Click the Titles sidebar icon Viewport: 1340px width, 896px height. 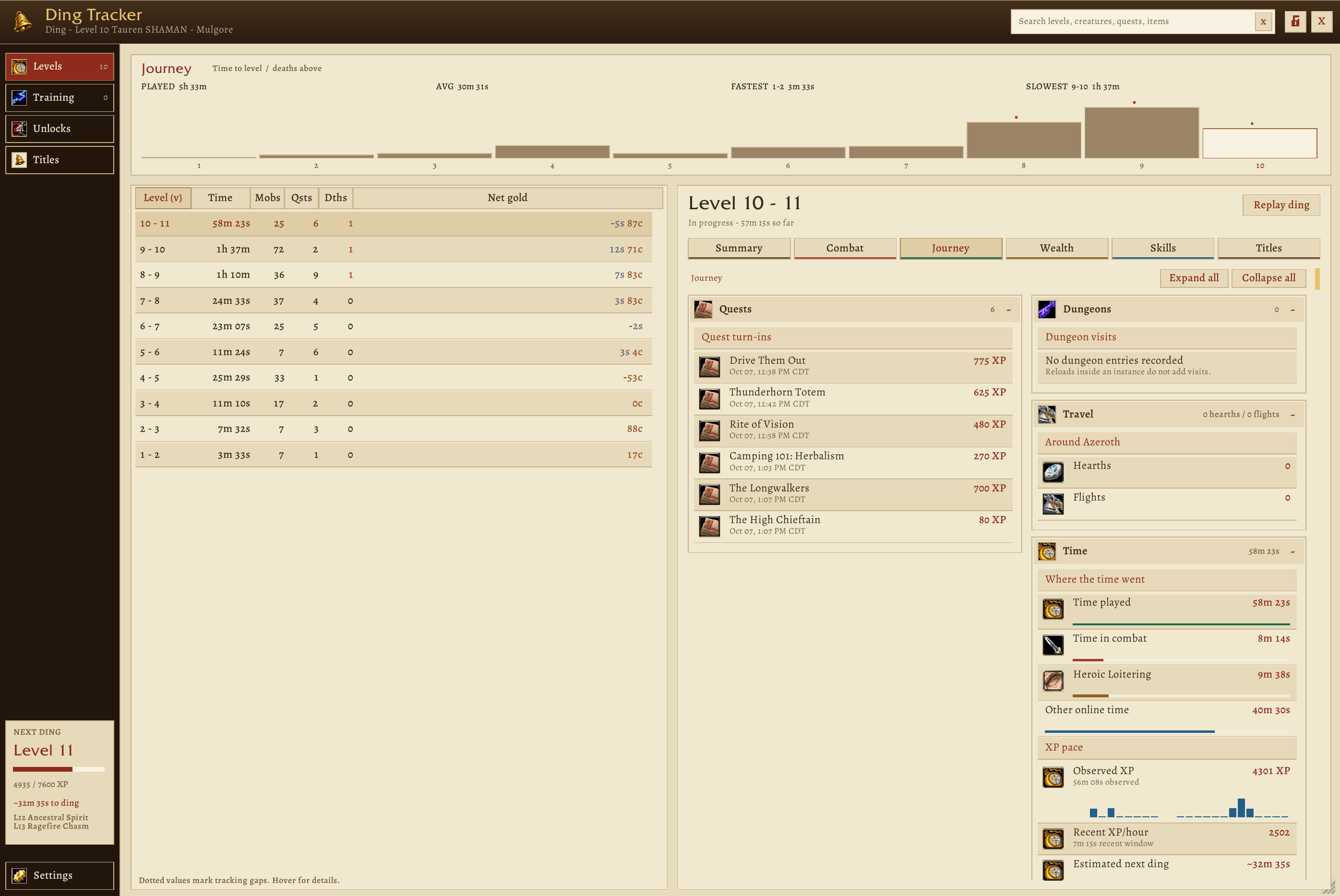pos(19,160)
